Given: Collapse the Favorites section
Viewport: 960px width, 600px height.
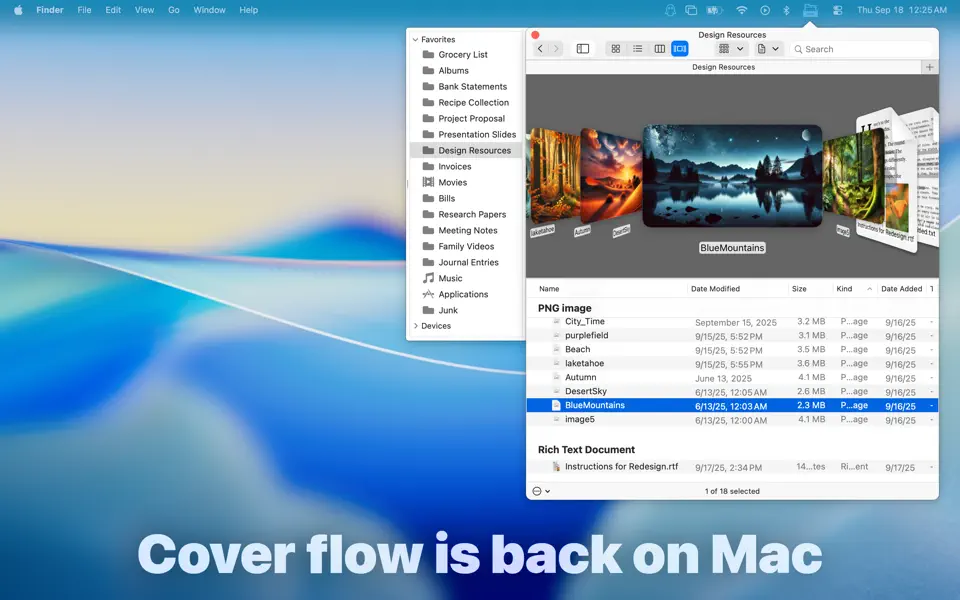Looking at the screenshot, I should coord(415,39).
